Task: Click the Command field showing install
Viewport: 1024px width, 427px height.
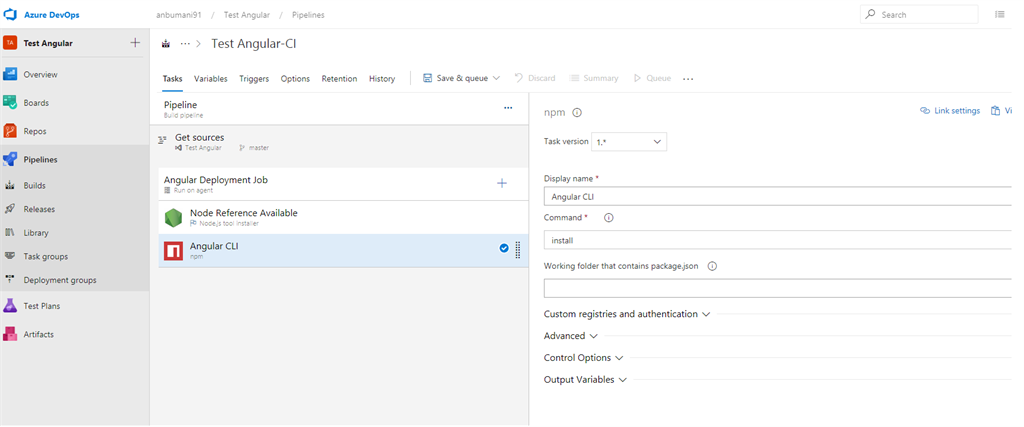Action: pos(777,240)
